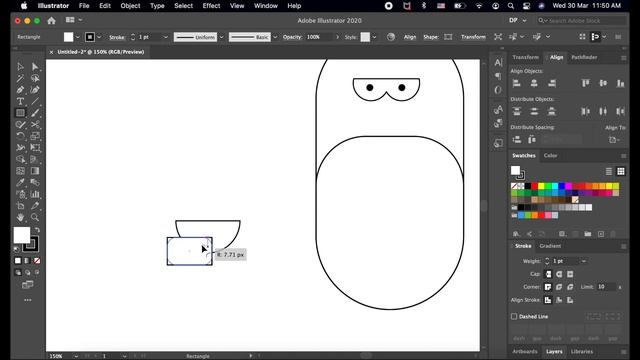Open the Object menu

pos(130,6)
